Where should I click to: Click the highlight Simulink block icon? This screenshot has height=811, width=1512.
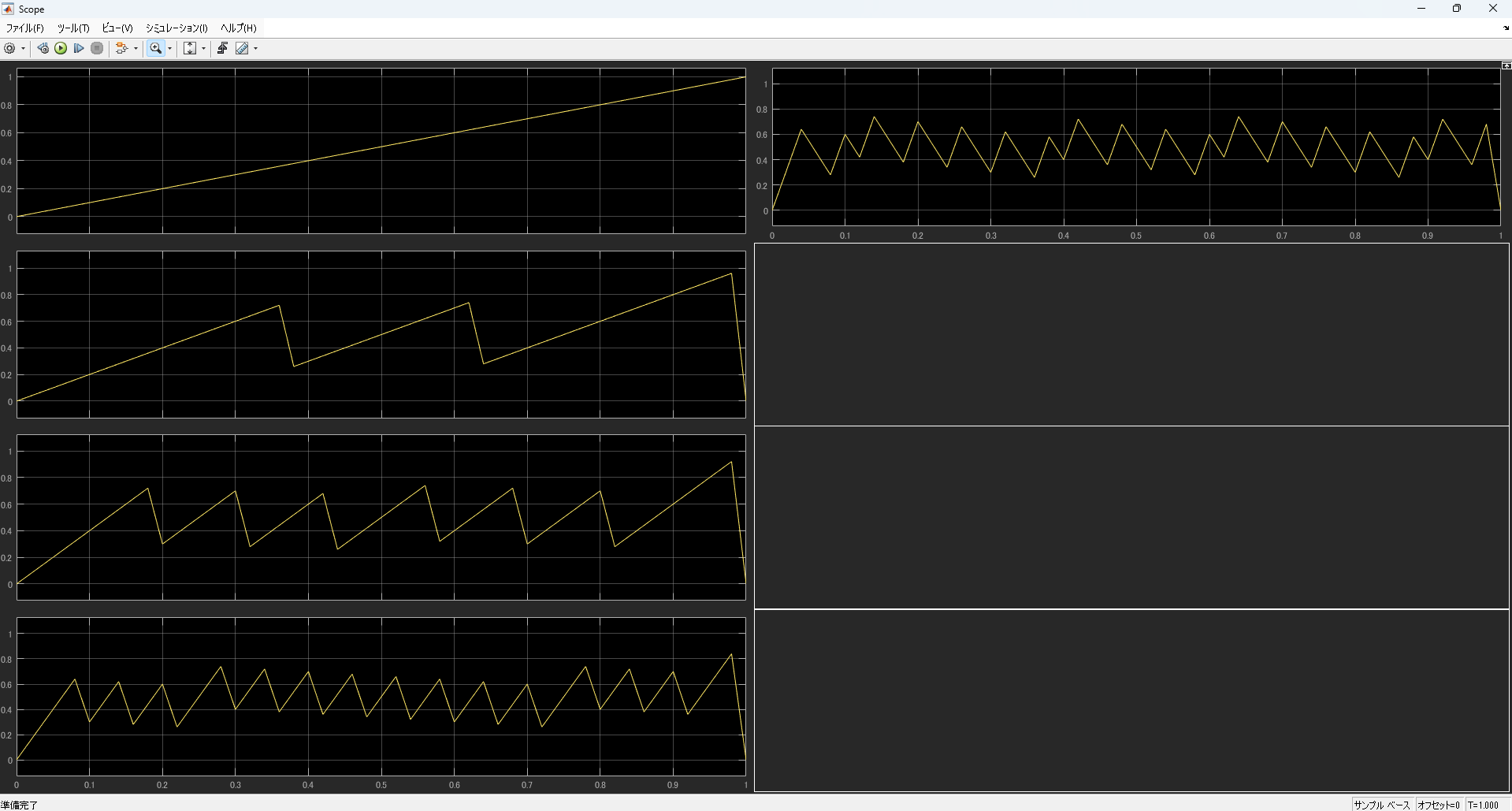point(121,48)
